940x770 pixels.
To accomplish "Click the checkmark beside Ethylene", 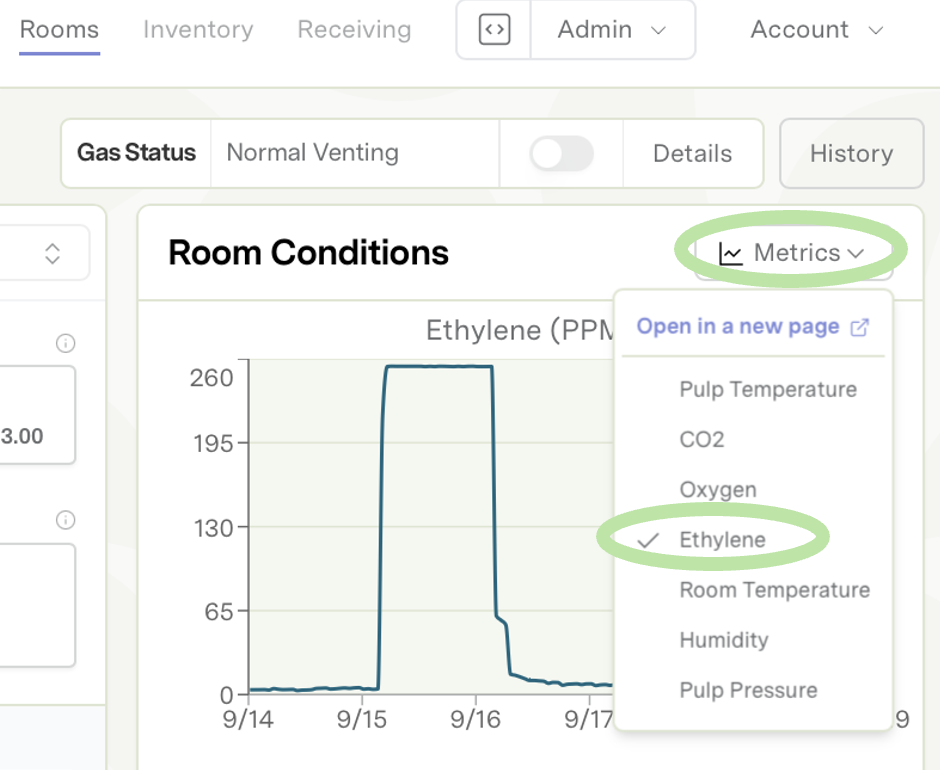I will (x=650, y=540).
